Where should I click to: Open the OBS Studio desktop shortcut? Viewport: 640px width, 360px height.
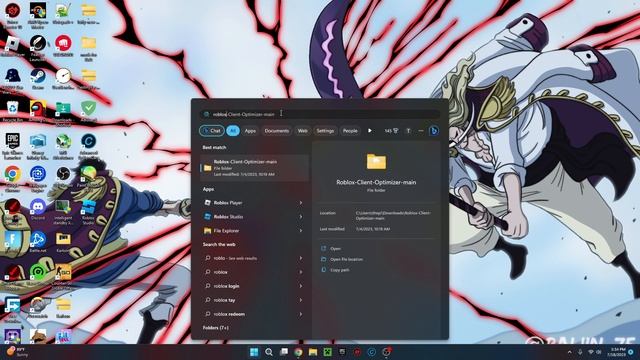coord(63,176)
